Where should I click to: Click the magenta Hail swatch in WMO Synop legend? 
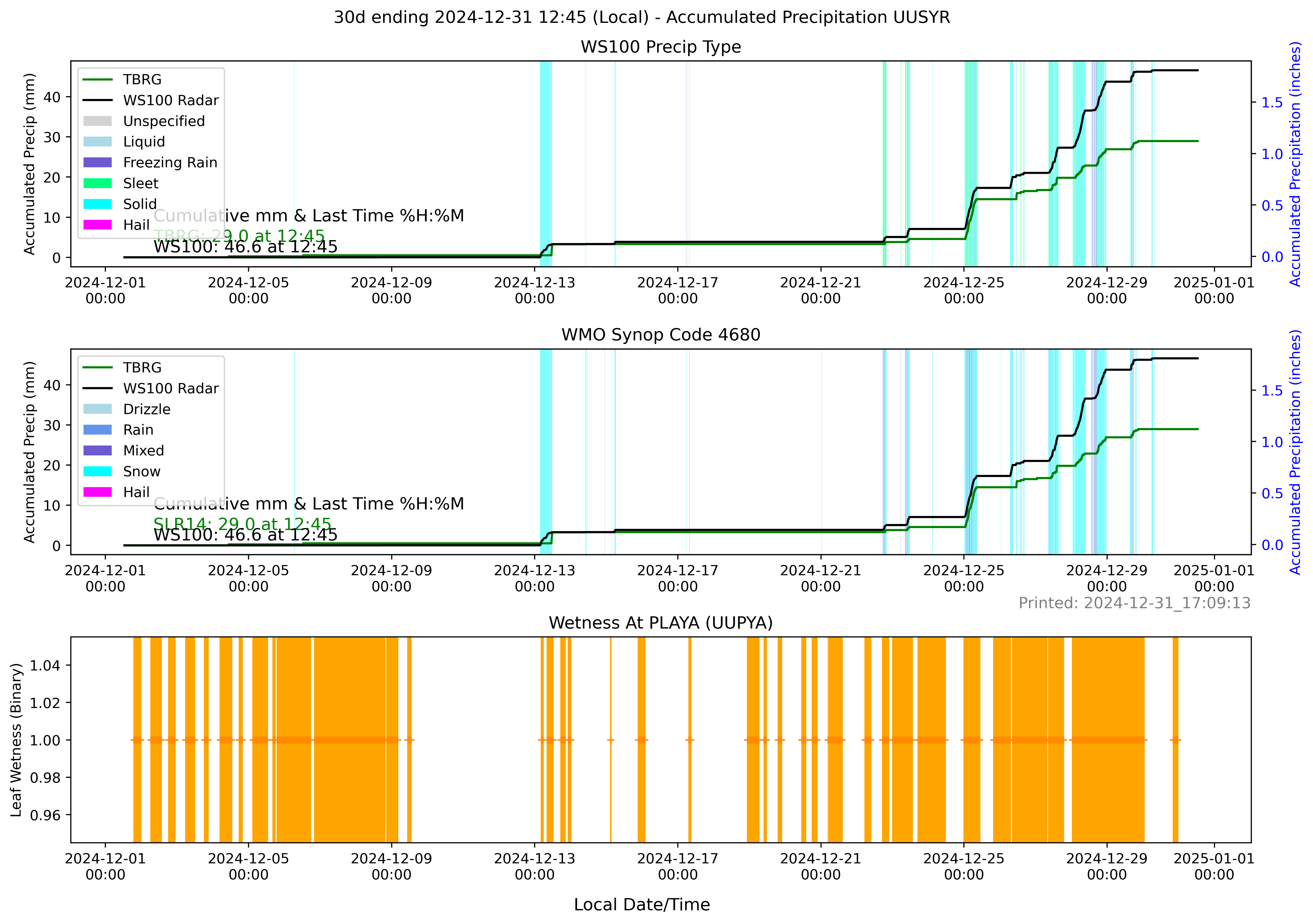tap(97, 492)
